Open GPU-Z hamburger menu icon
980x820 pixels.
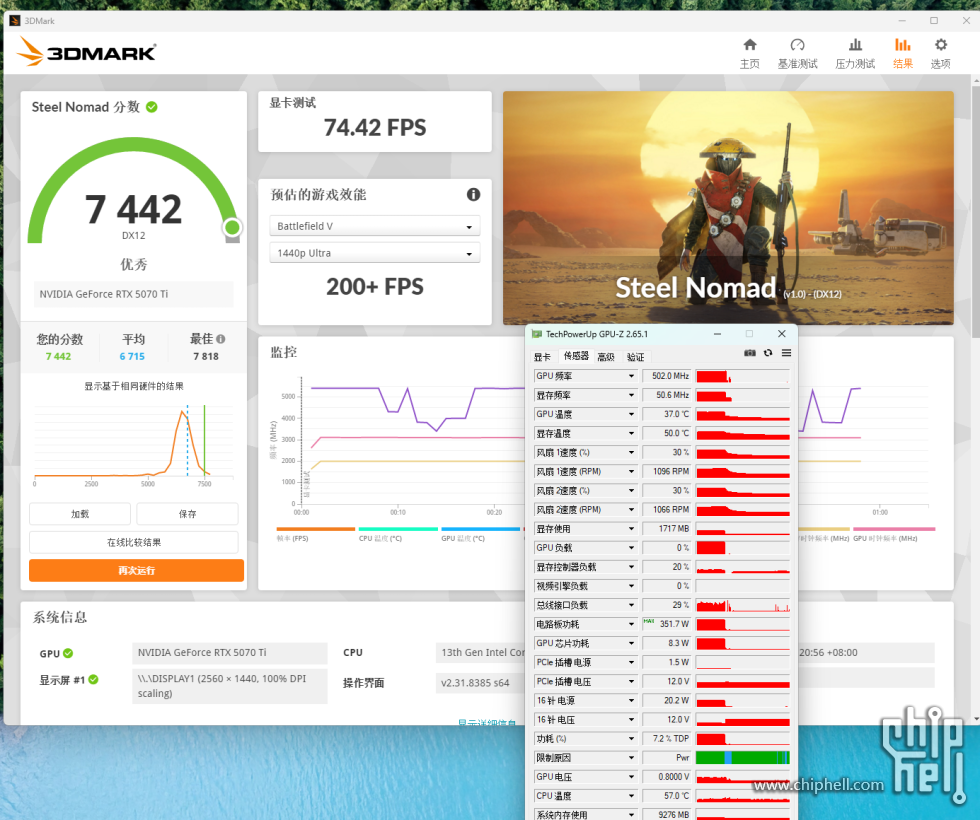[x=786, y=353]
